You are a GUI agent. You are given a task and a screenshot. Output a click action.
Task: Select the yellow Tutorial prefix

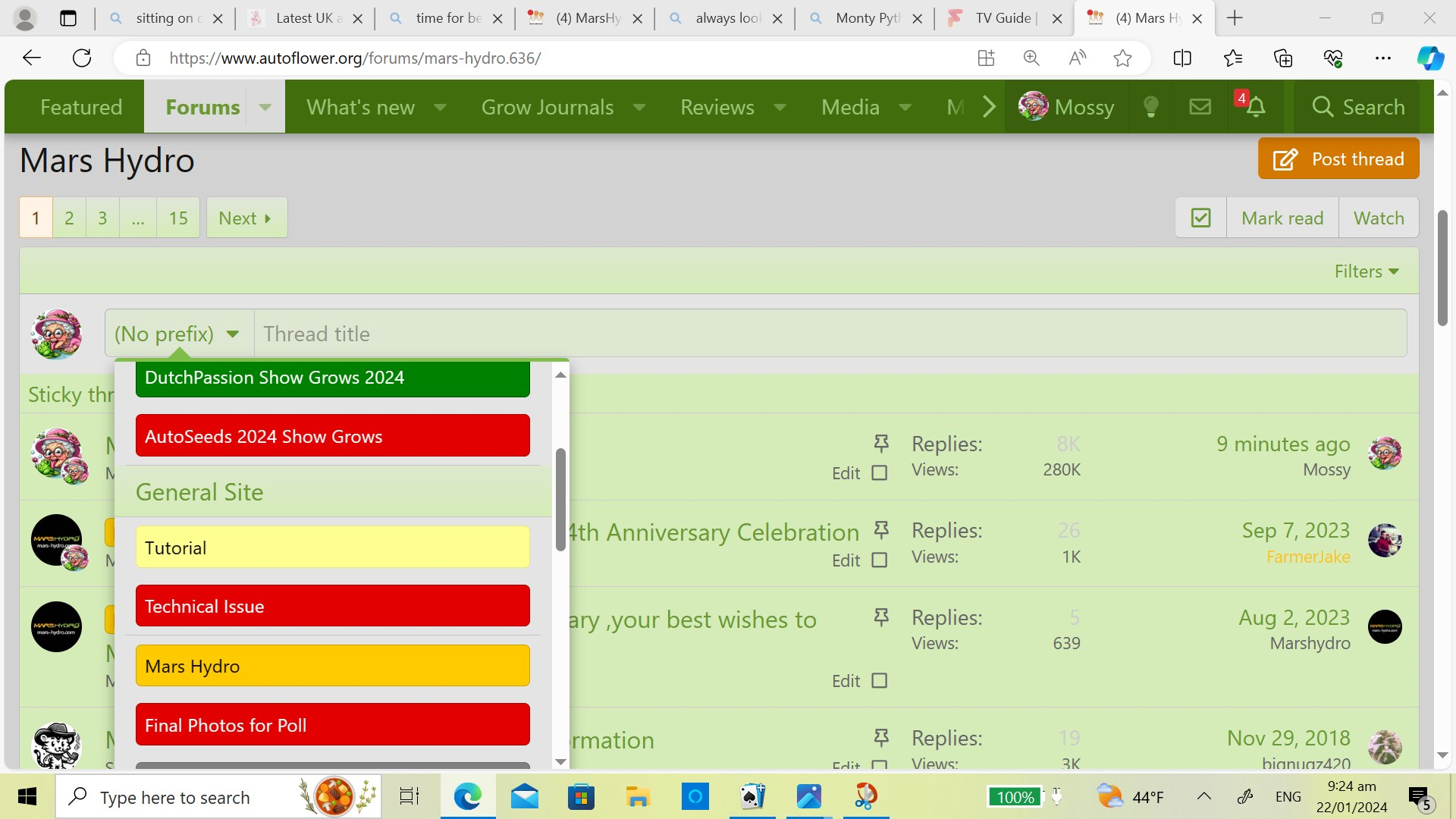[333, 548]
